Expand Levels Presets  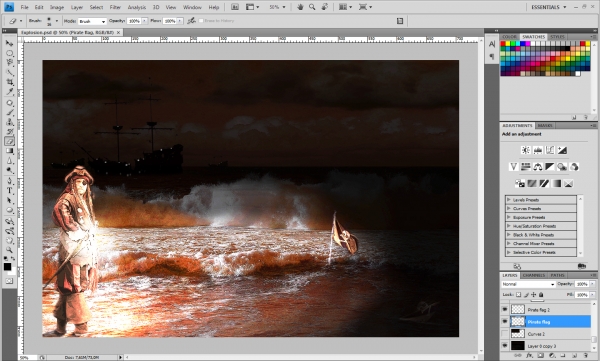point(509,199)
